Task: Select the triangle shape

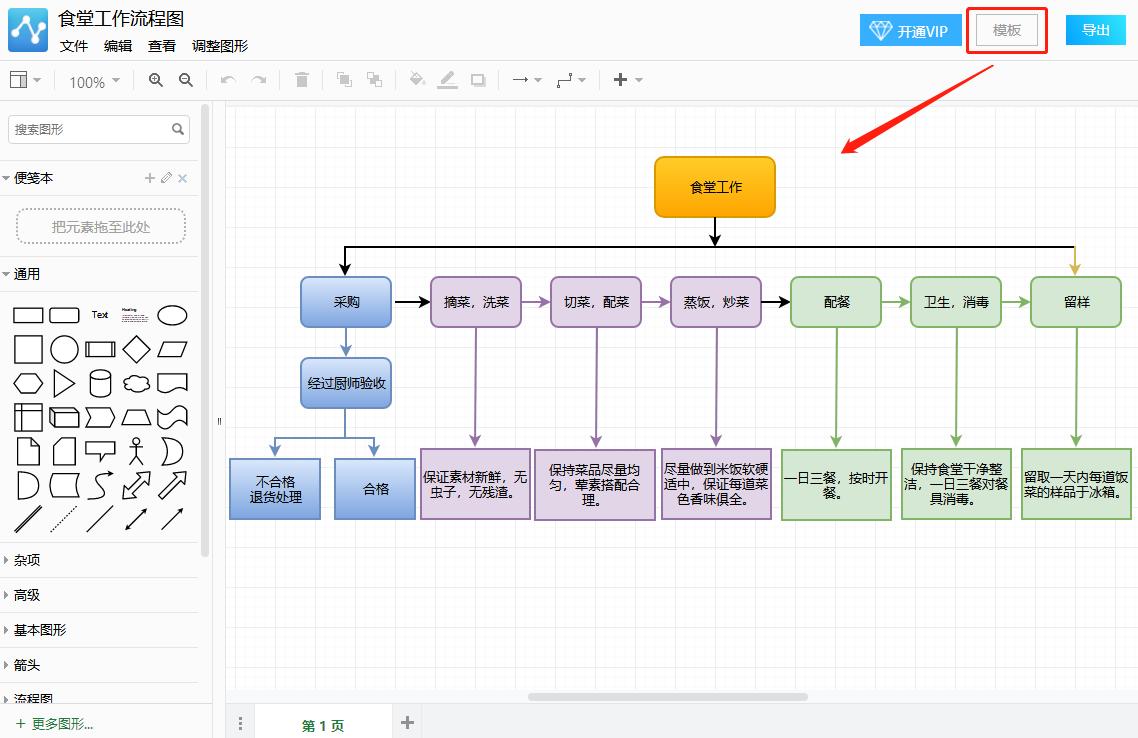Action: (x=64, y=383)
